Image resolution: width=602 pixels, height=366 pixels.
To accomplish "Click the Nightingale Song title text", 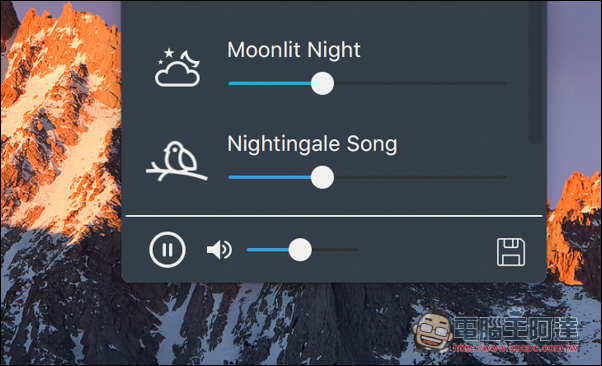I will point(312,144).
